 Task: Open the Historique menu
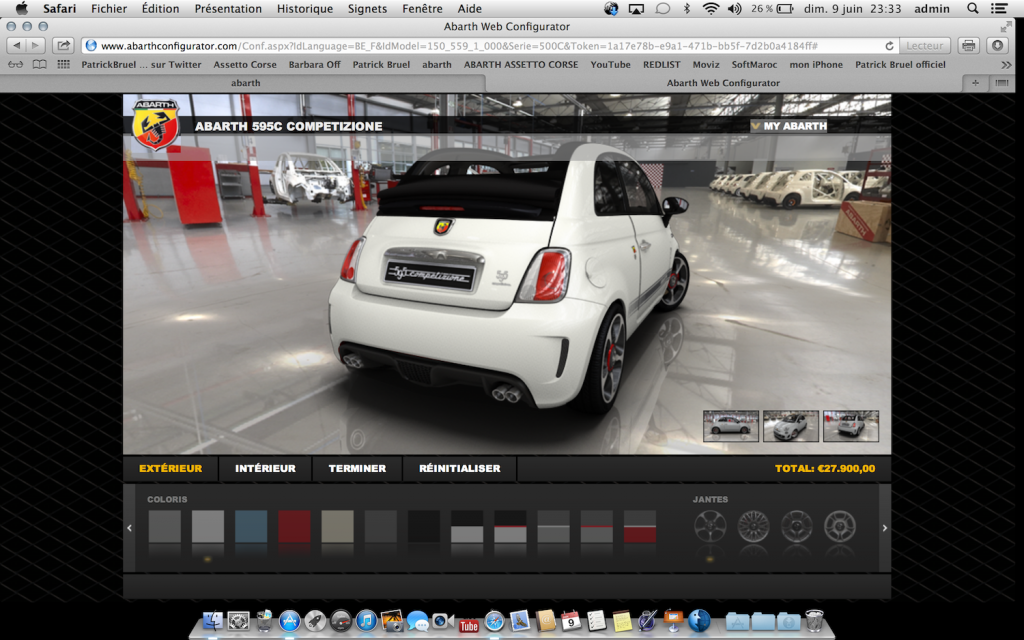(x=305, y=8)
